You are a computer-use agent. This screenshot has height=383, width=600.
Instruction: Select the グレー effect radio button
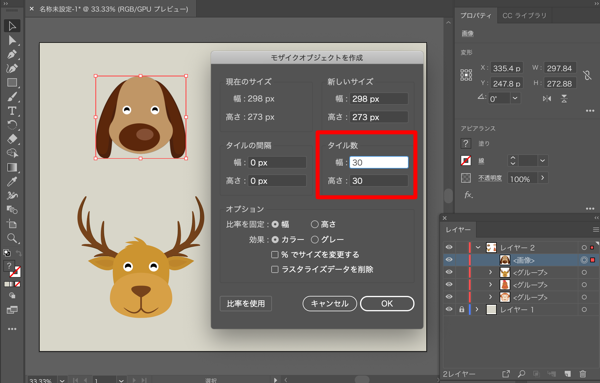point(315,240)
